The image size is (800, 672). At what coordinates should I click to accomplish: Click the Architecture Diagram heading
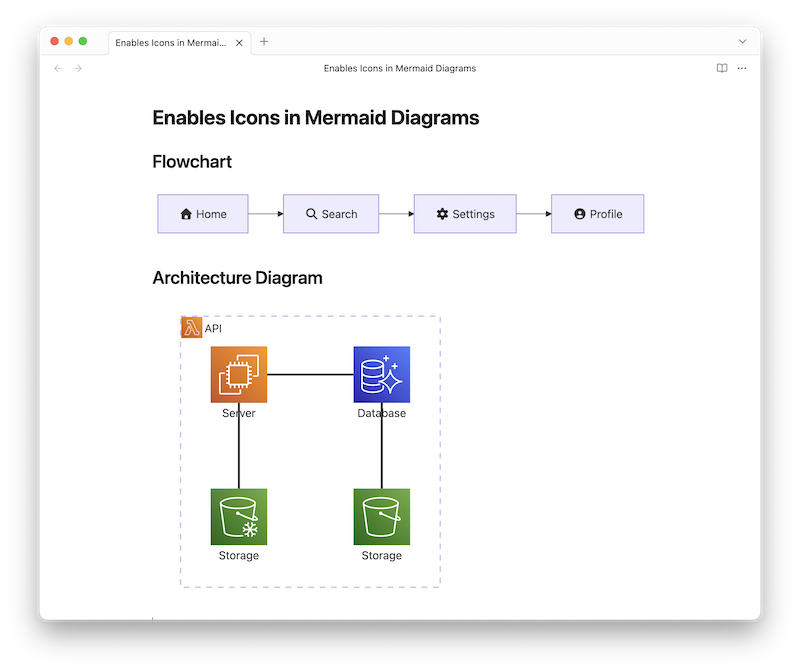tap(237, 278)
